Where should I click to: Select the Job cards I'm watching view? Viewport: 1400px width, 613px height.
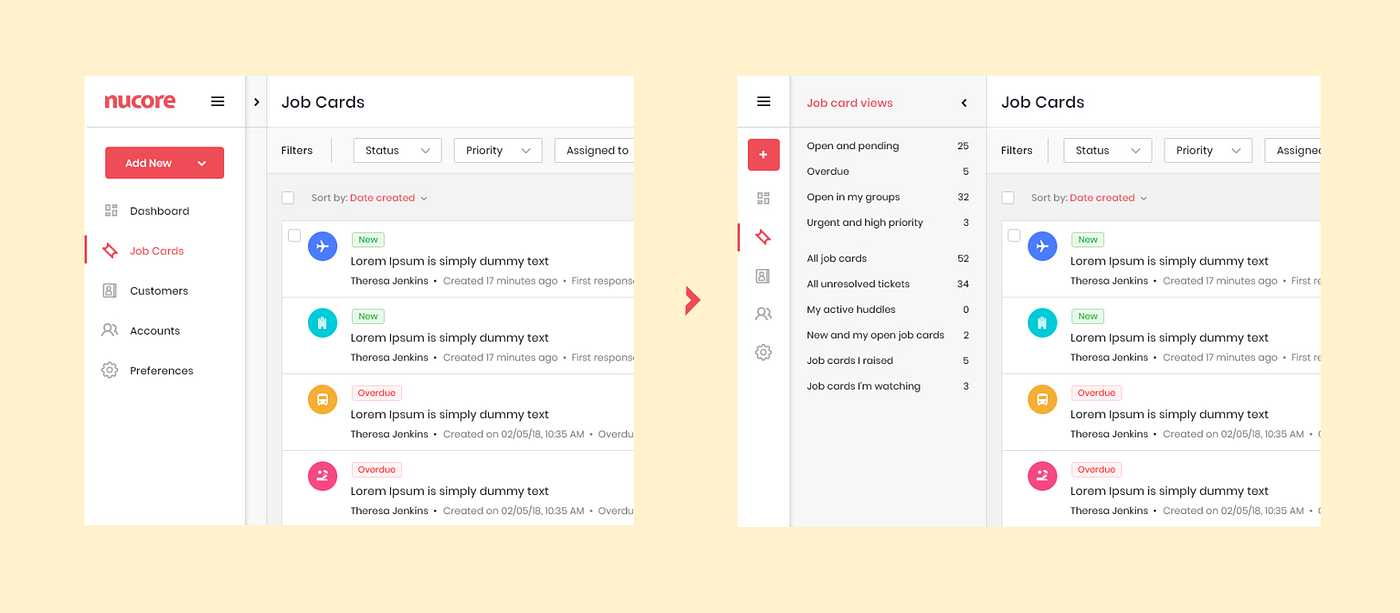pos(888,386)
